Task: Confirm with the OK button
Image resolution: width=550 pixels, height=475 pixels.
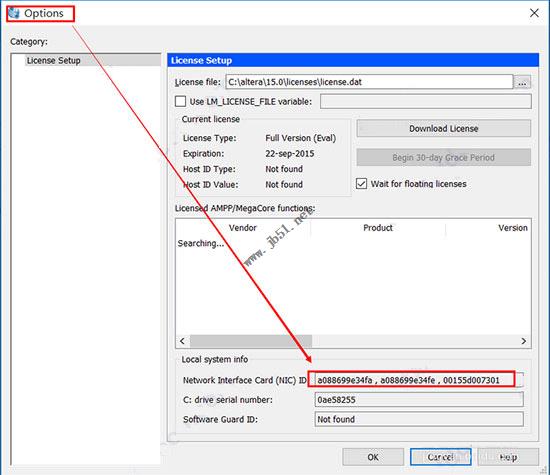Action: coord(373,457)
